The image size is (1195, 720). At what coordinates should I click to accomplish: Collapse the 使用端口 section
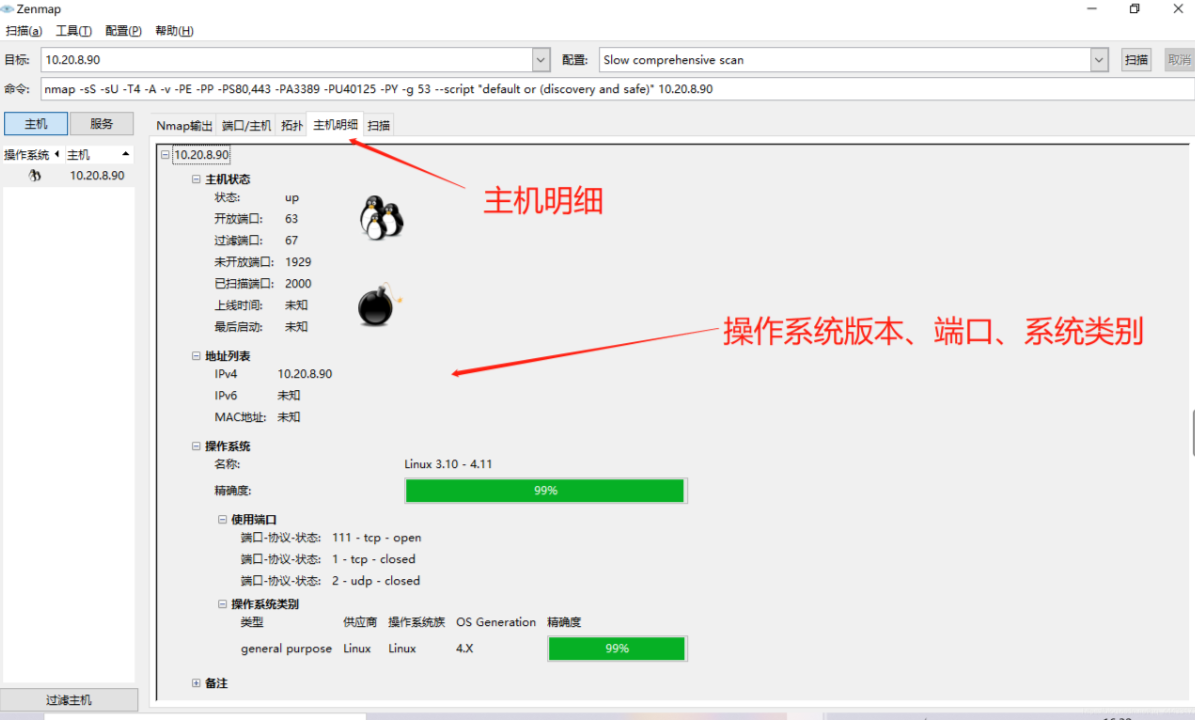tap(223, 519)
